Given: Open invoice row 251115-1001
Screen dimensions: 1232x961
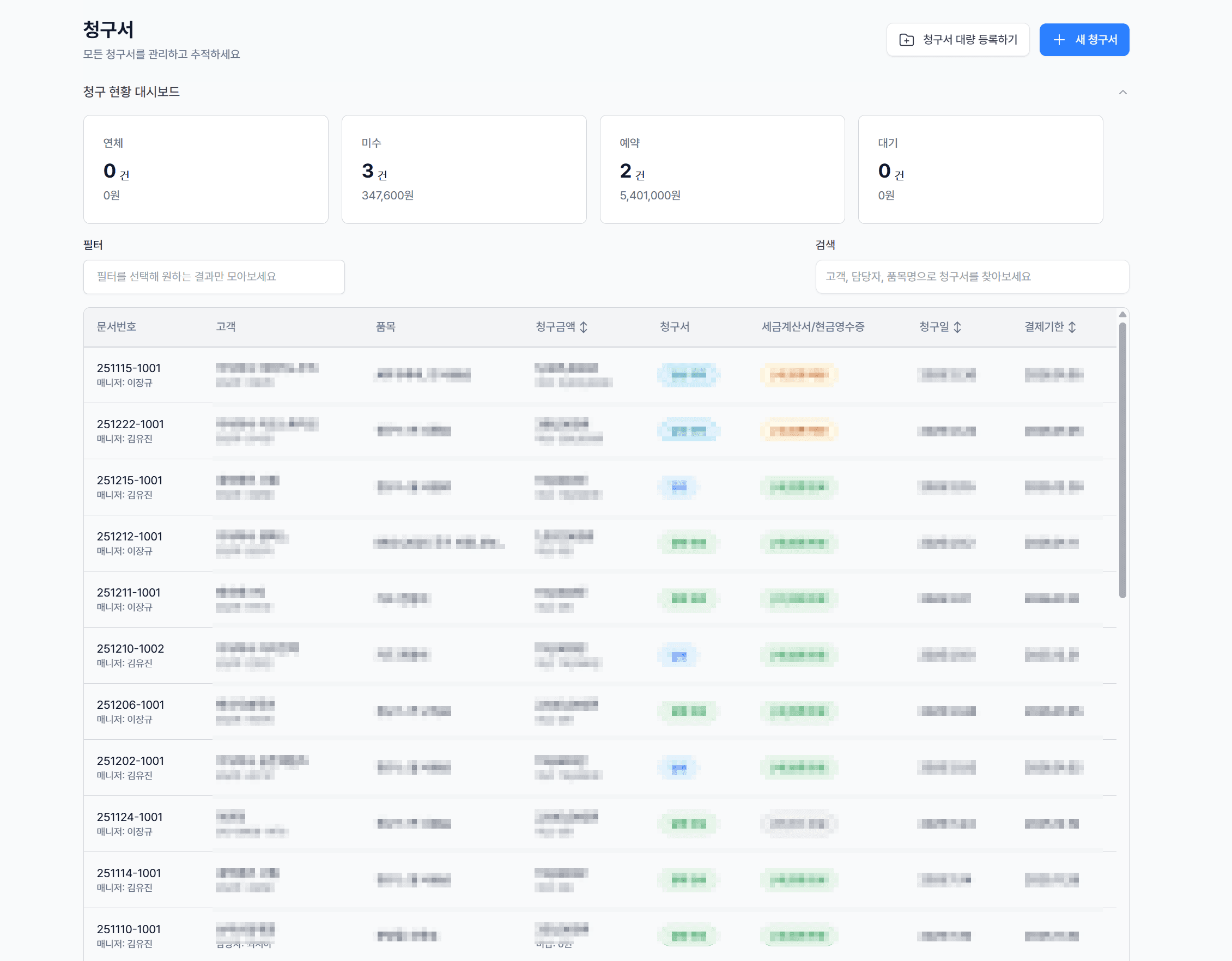Looking at the screenshot, I should [129, 368].
